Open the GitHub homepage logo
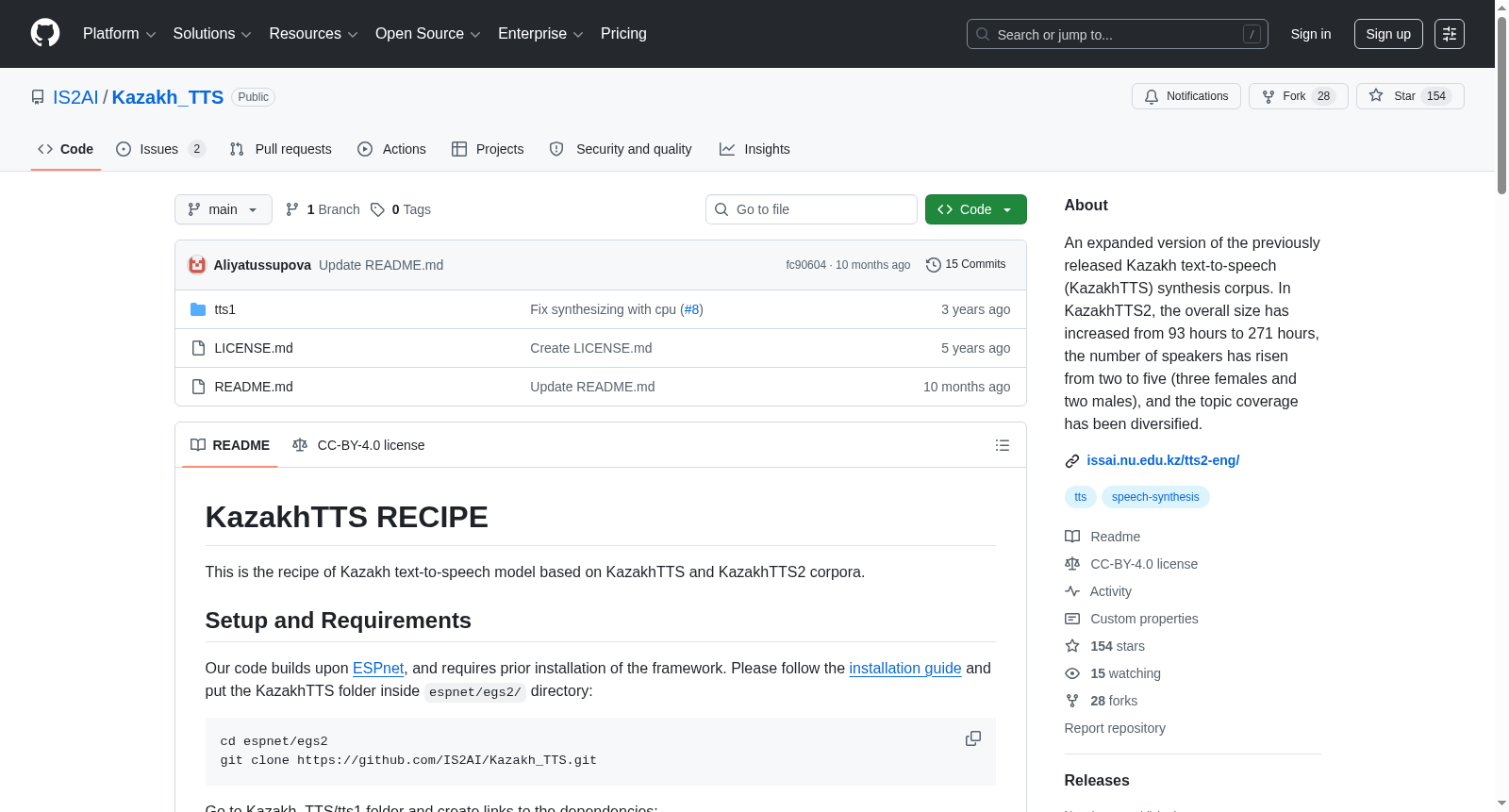Image resolution: width=1509 pixels, height=812 pixels. (45, 34)
